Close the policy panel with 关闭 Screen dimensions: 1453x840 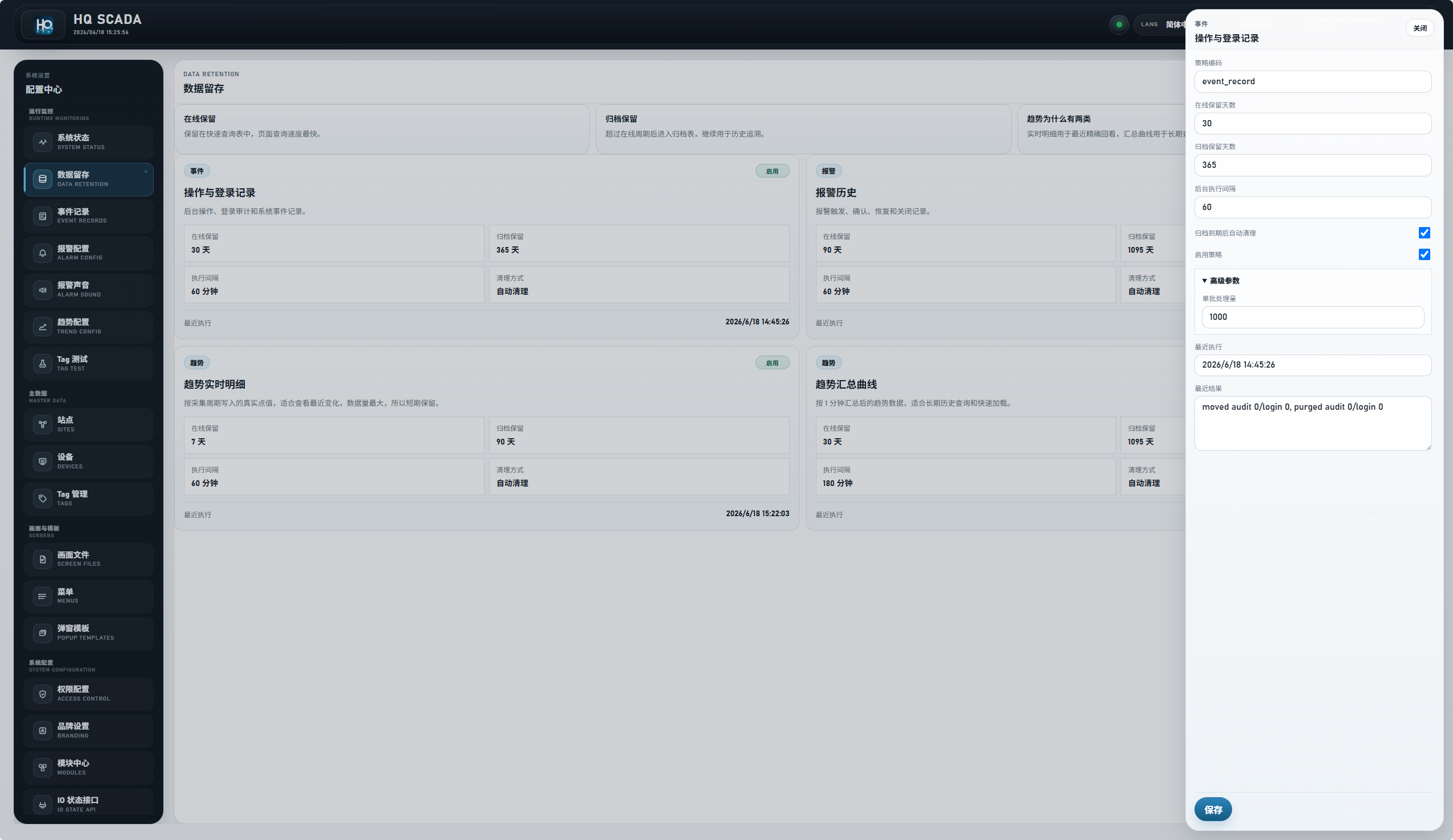(1419, 28)
